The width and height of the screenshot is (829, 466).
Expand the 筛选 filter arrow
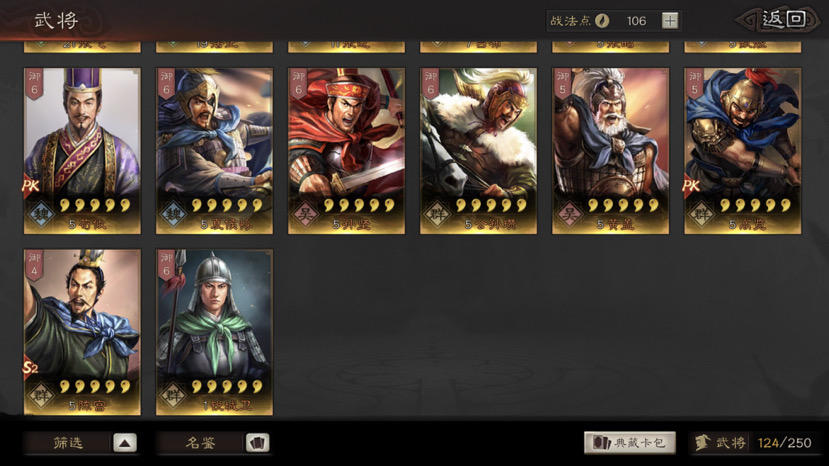click(125, 443)
